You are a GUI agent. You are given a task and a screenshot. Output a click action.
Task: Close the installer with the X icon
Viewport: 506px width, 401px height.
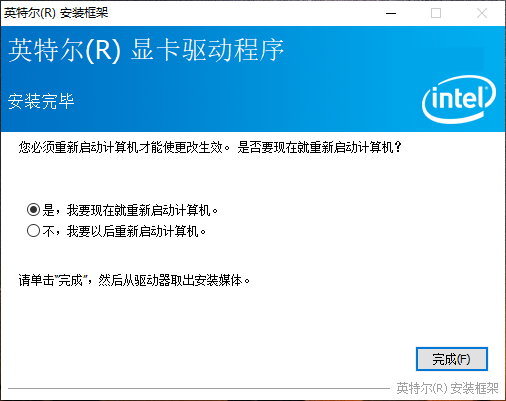point(482,13)
